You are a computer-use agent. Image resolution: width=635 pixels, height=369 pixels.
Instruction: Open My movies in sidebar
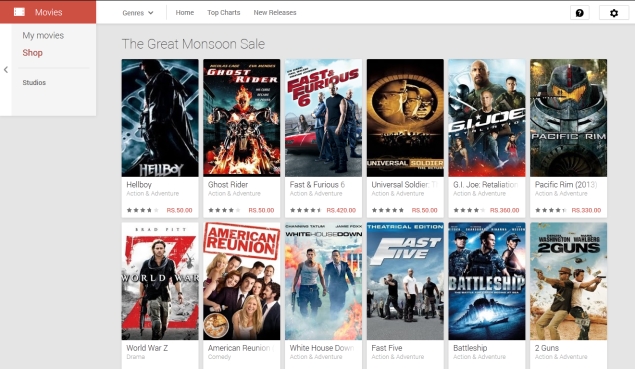(43, 36)
